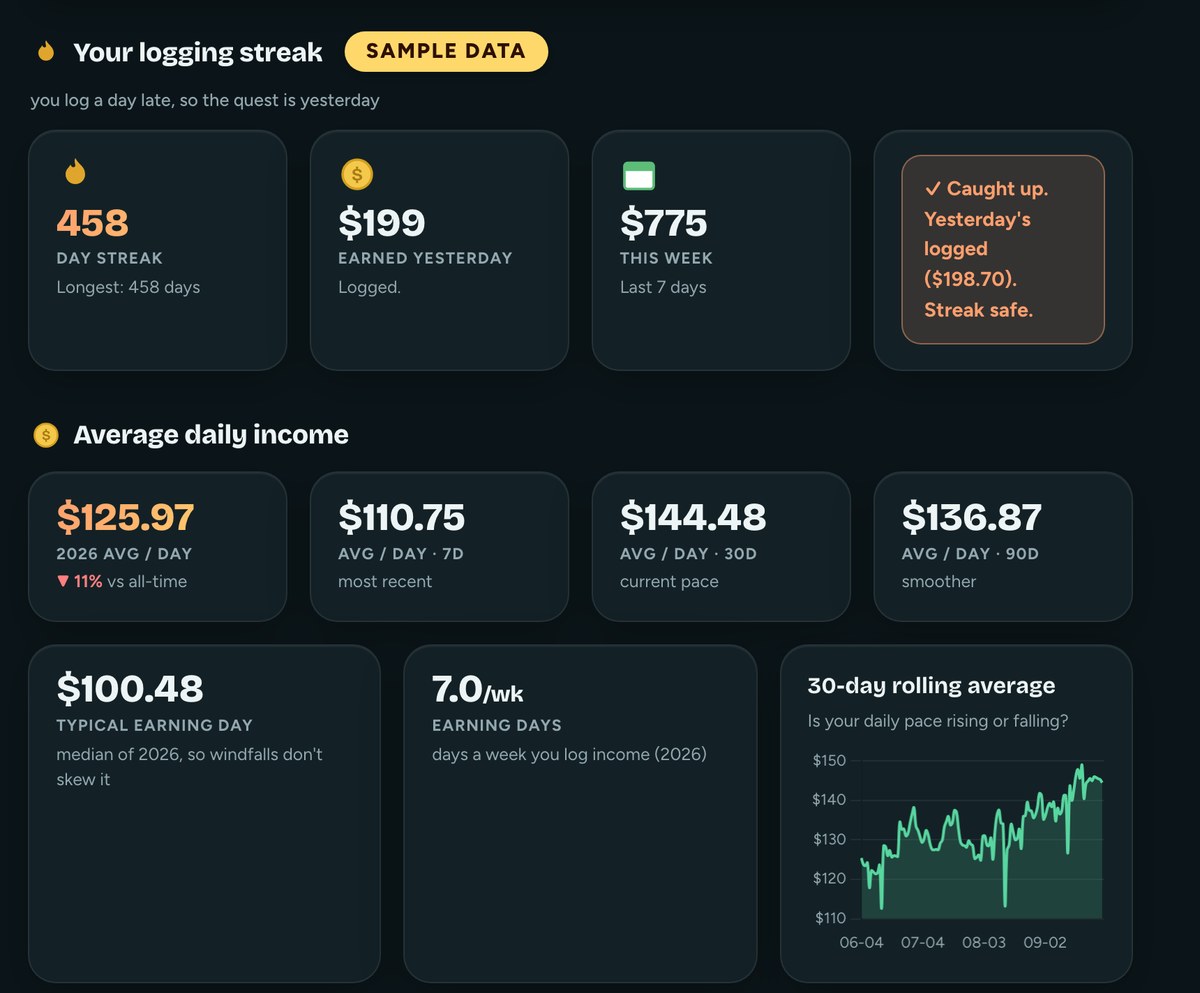Click the 09-02 x-axis date label
The width and height of the screenshot is (1200, 993).
[1044, 942]
